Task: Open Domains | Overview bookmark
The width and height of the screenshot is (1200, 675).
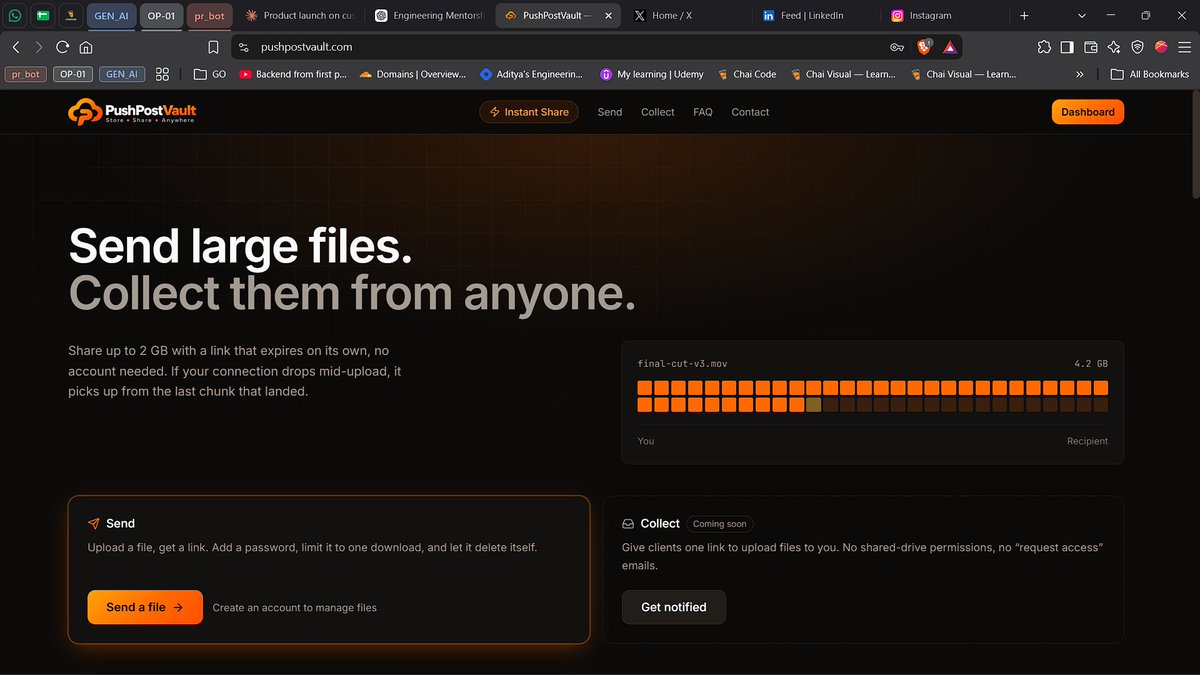Action: pos(413,74)
